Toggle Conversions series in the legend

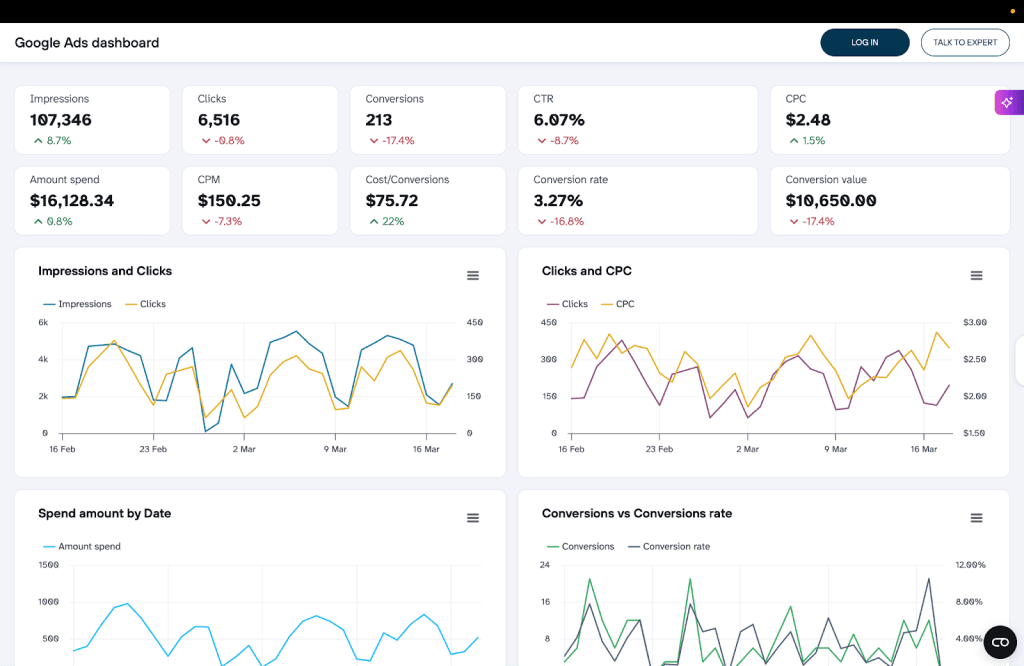580,547
